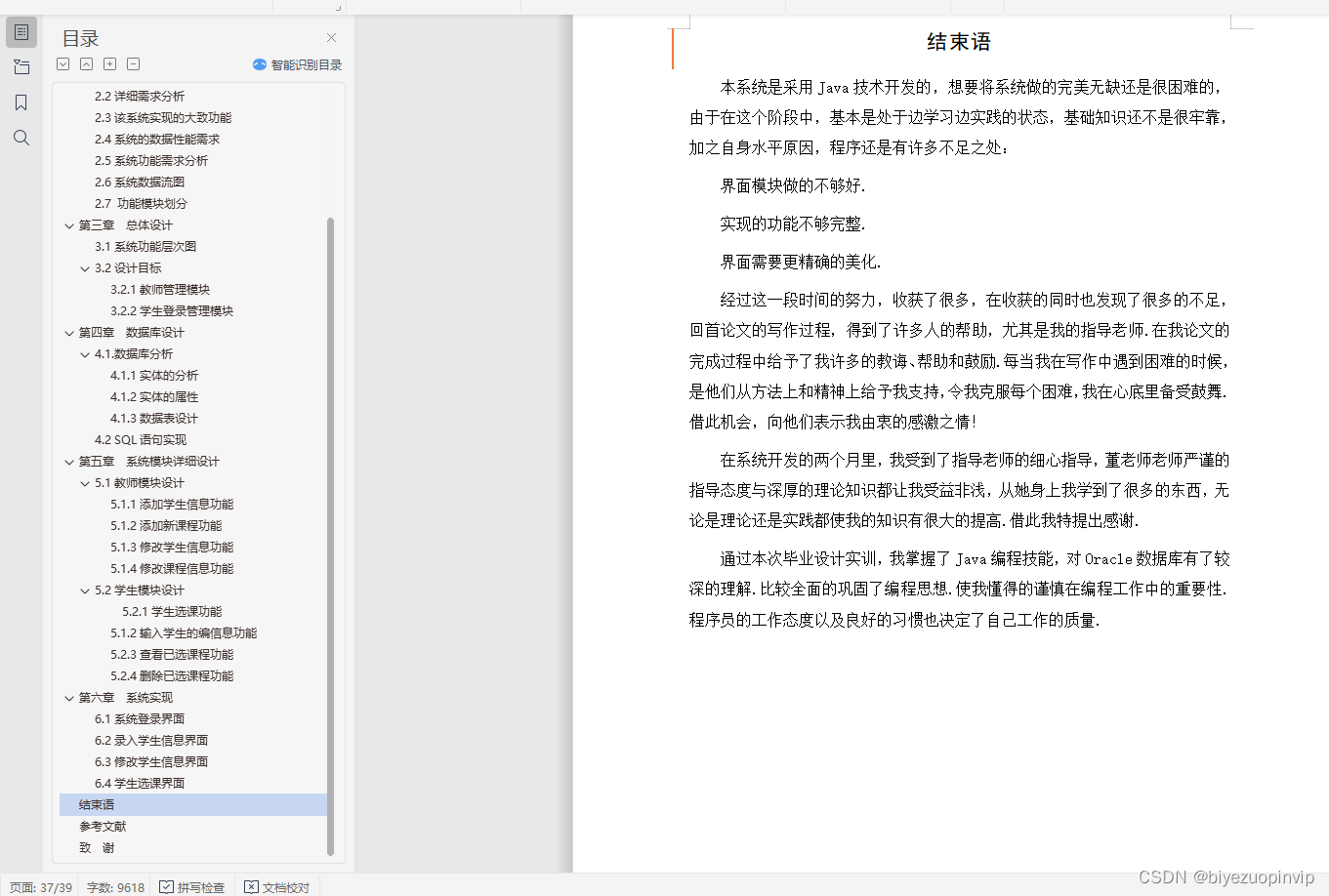Open the table of contents sidebar icon
The image size is (1329, 896).
point(21,31)
